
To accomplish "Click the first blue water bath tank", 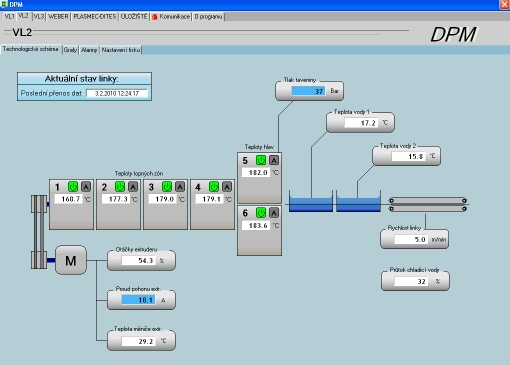I will click(311, 202).
